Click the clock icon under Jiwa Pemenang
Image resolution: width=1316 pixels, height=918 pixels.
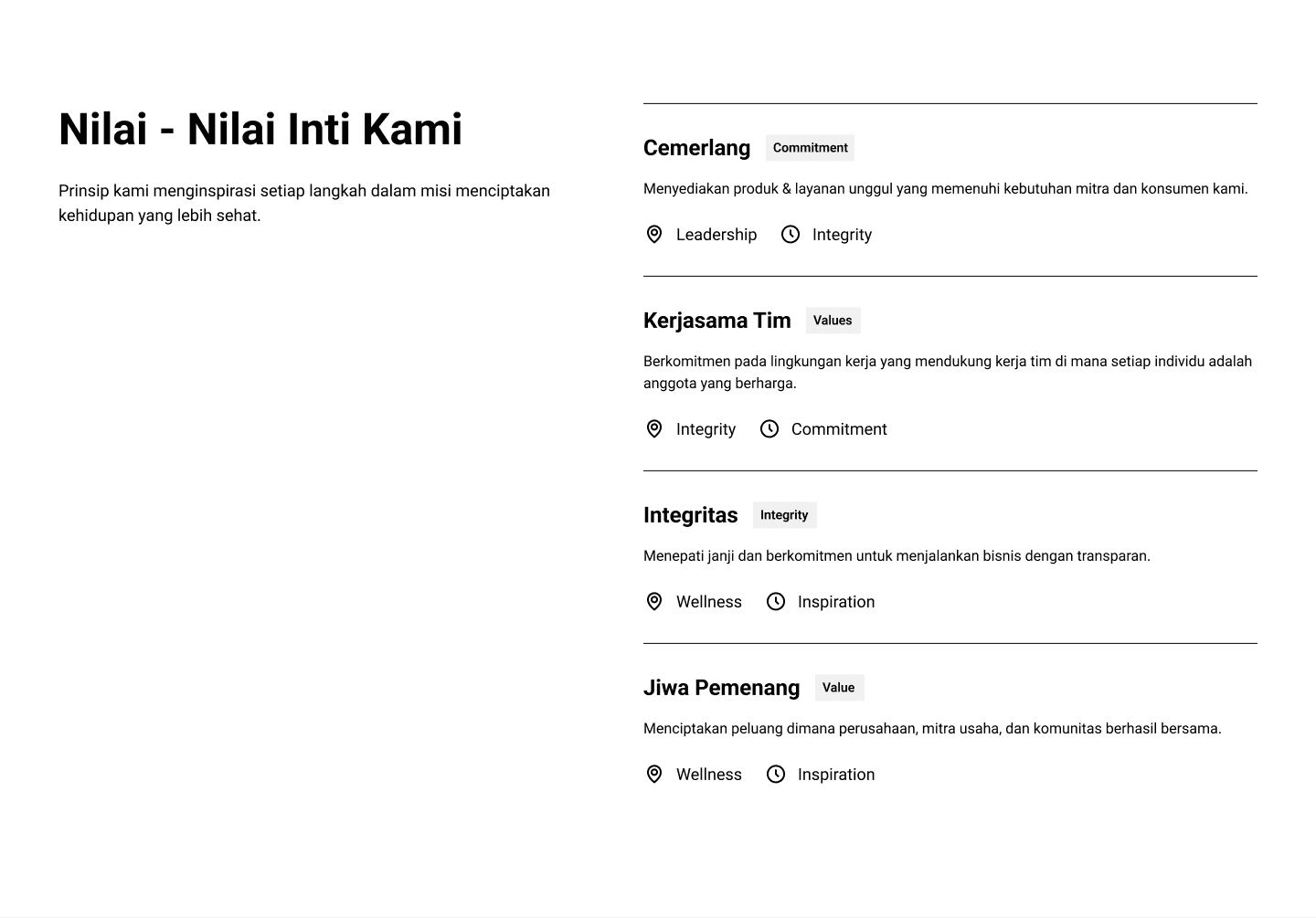click(776, 775)
